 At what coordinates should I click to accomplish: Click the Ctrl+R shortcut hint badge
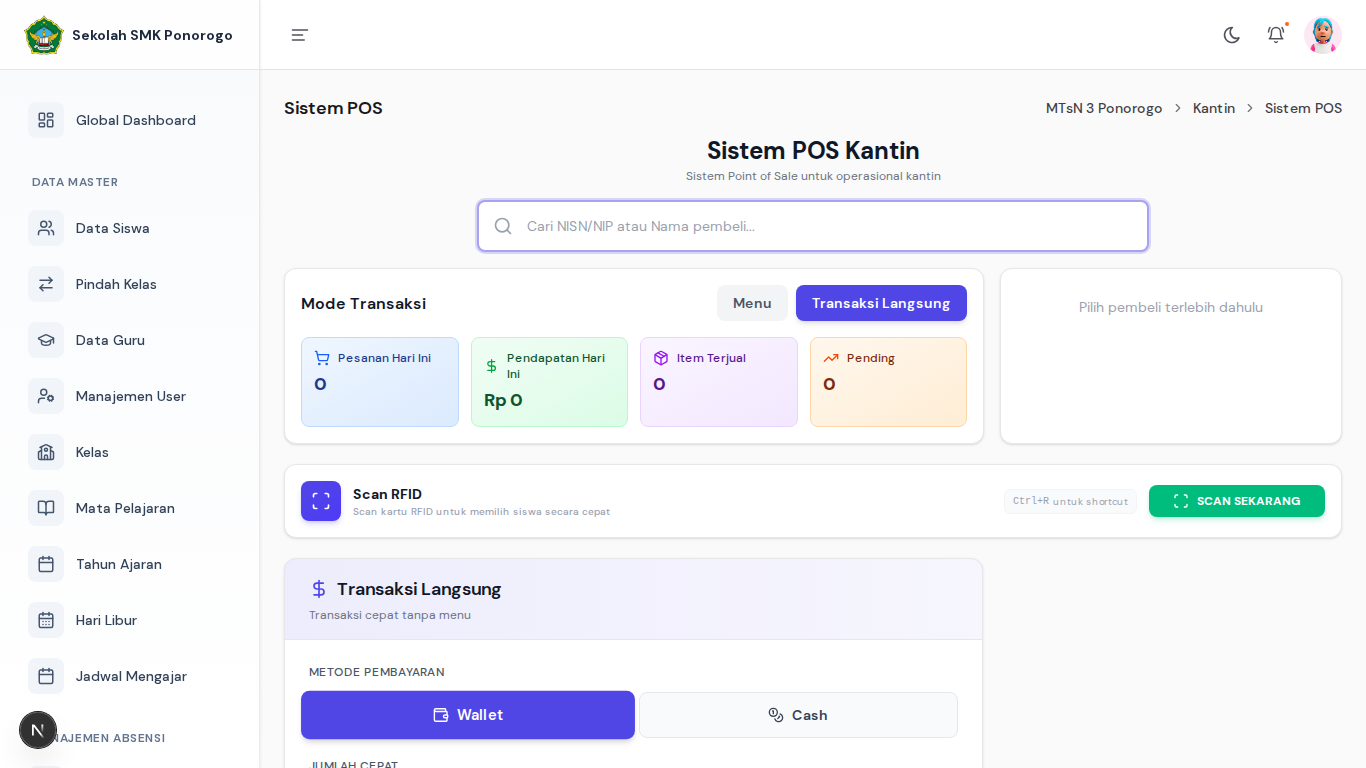coord(1070,501)
